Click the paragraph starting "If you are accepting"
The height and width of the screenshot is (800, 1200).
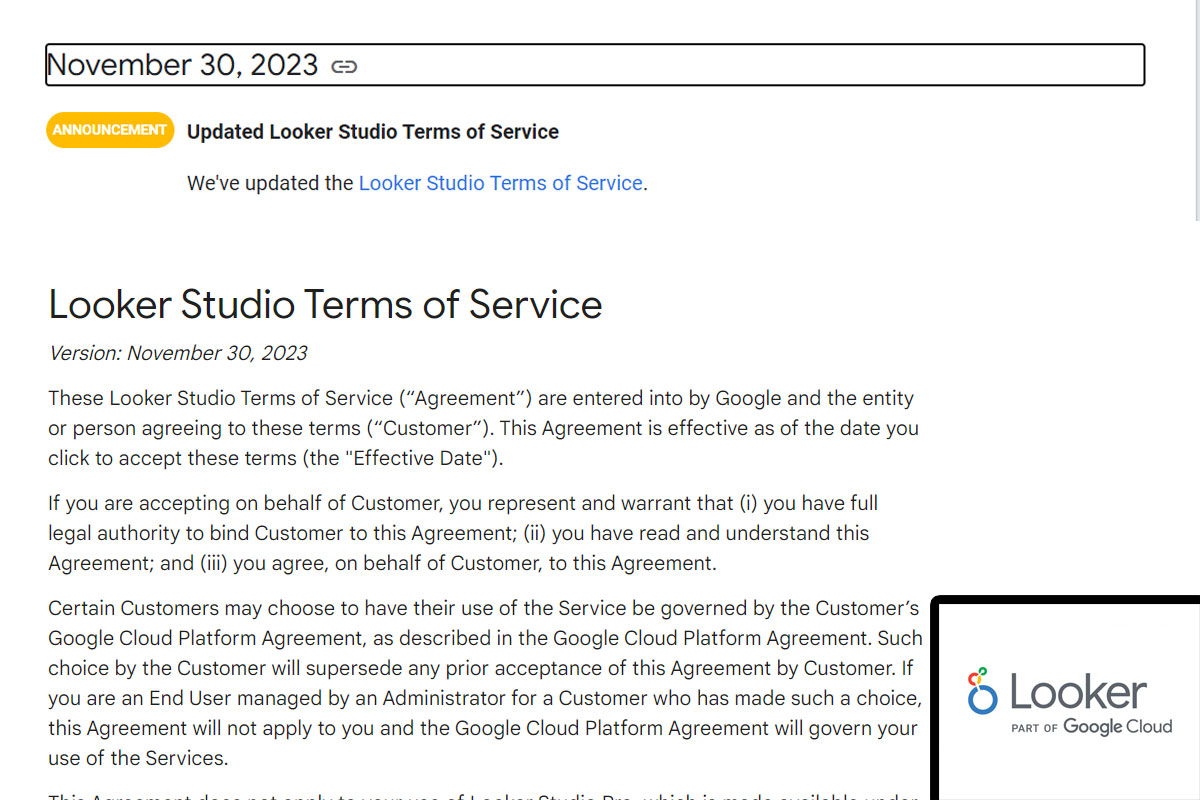point(463,533)
